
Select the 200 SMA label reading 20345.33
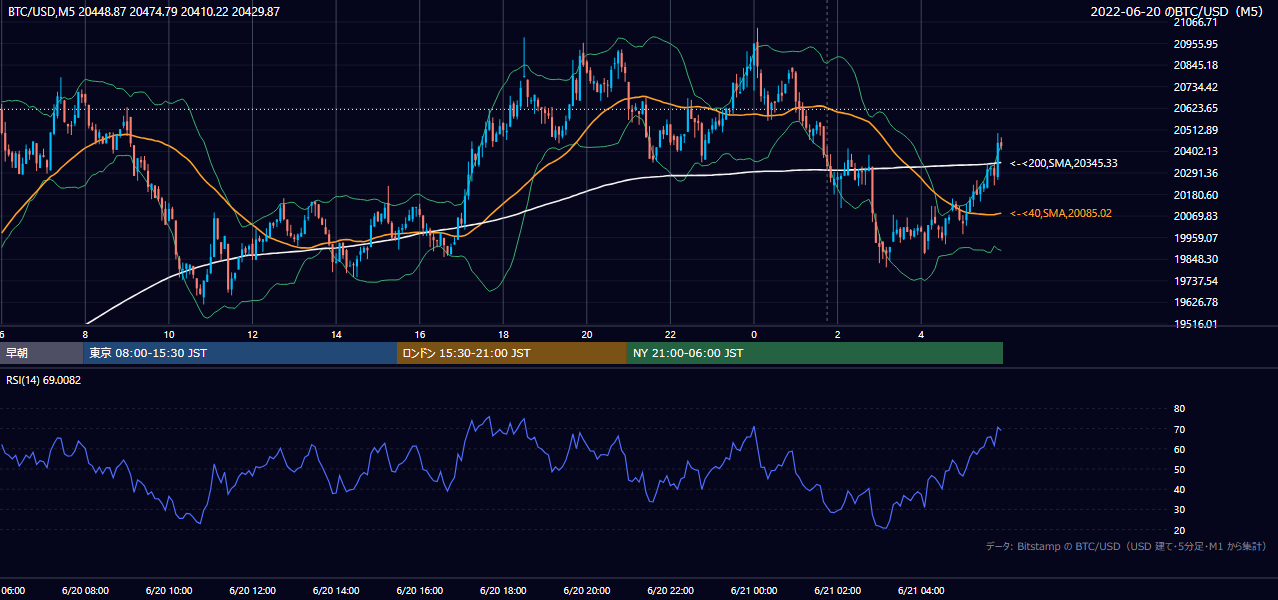1064,163
